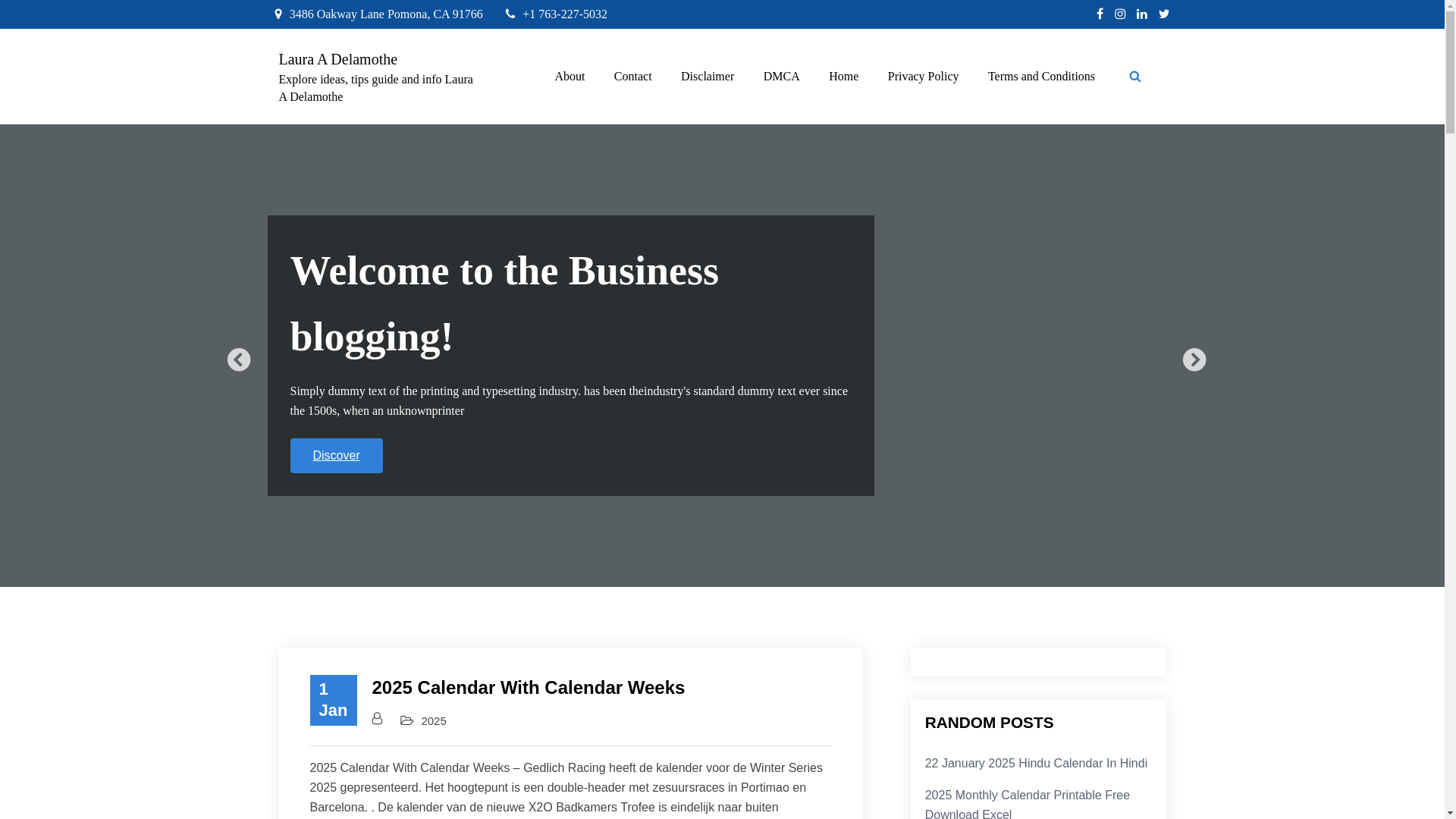The width and height of the screenshot is (1456, 819).
Task: Open post 2025 Calendar With Calendar Weeks
Action: pyautogui.click(x=528, y=688)
